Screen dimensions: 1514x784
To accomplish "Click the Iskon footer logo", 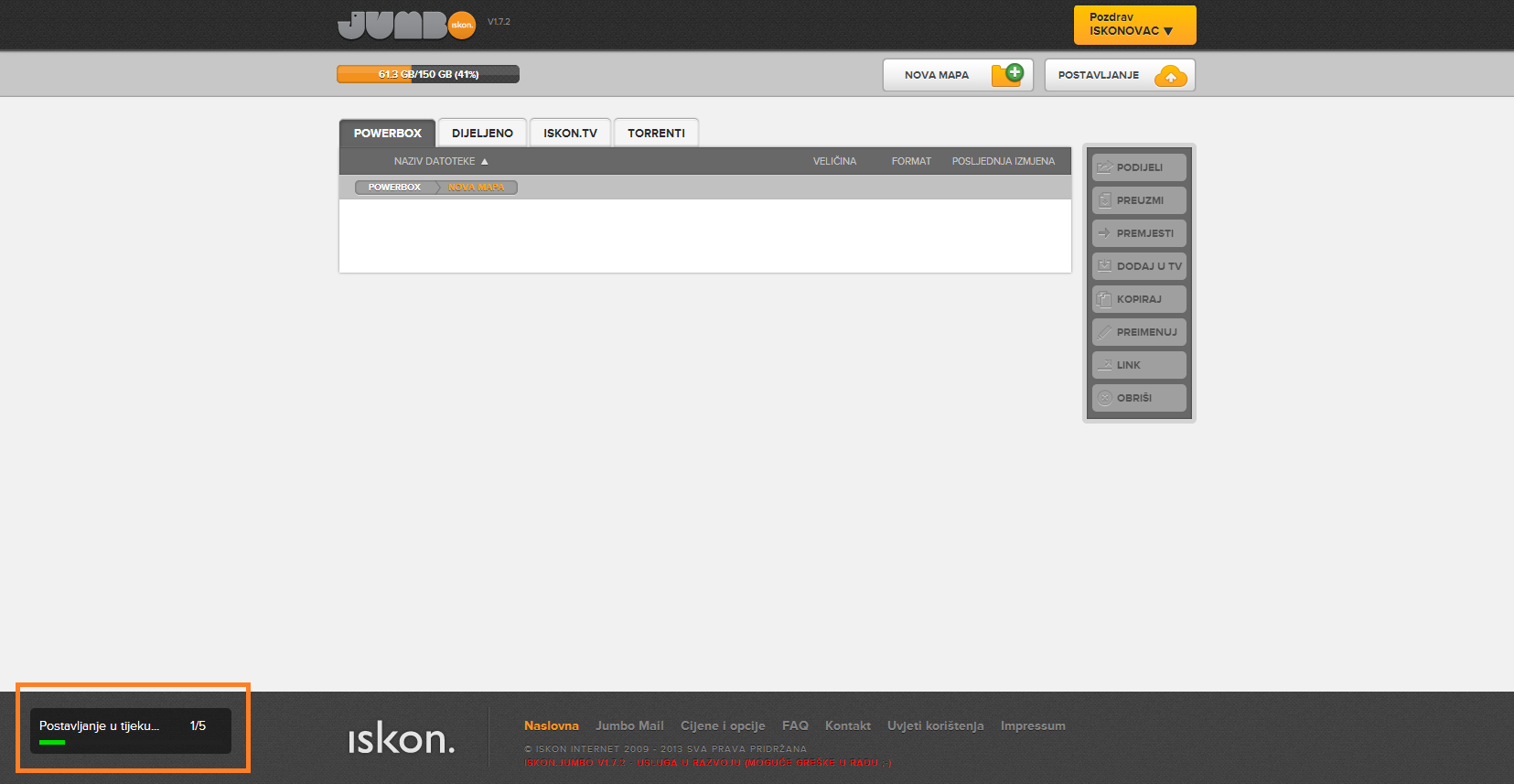I will tap(401, 737).
